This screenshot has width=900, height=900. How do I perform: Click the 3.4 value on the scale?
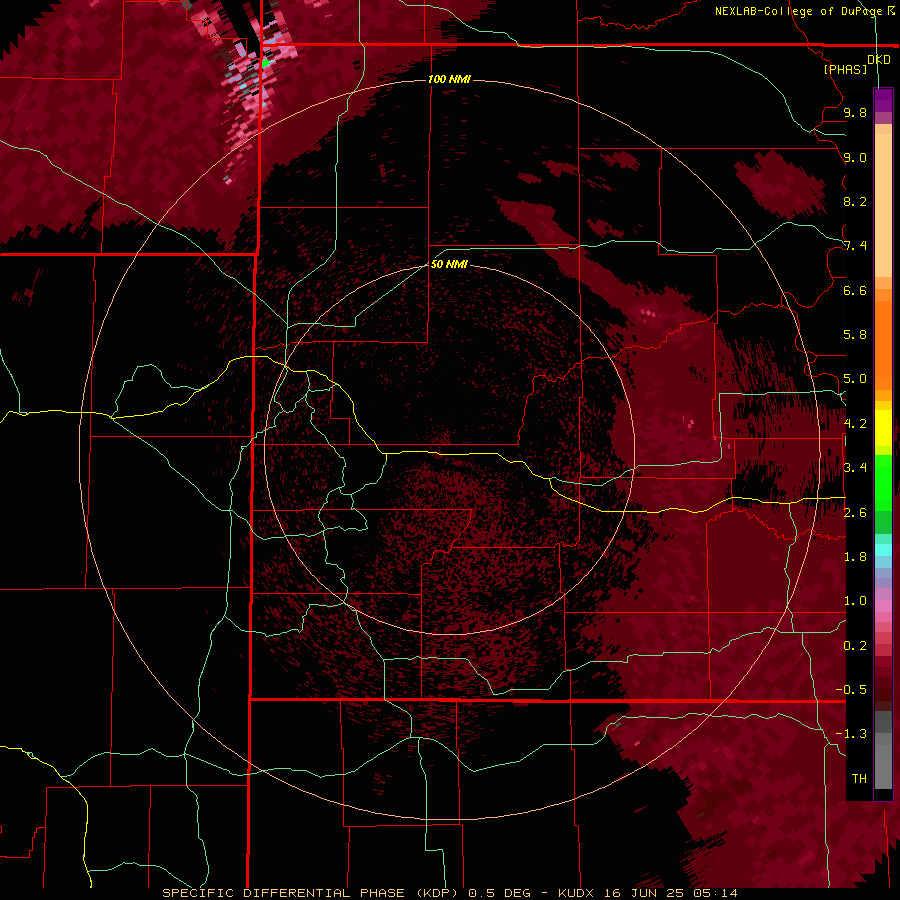click(855, 468)
